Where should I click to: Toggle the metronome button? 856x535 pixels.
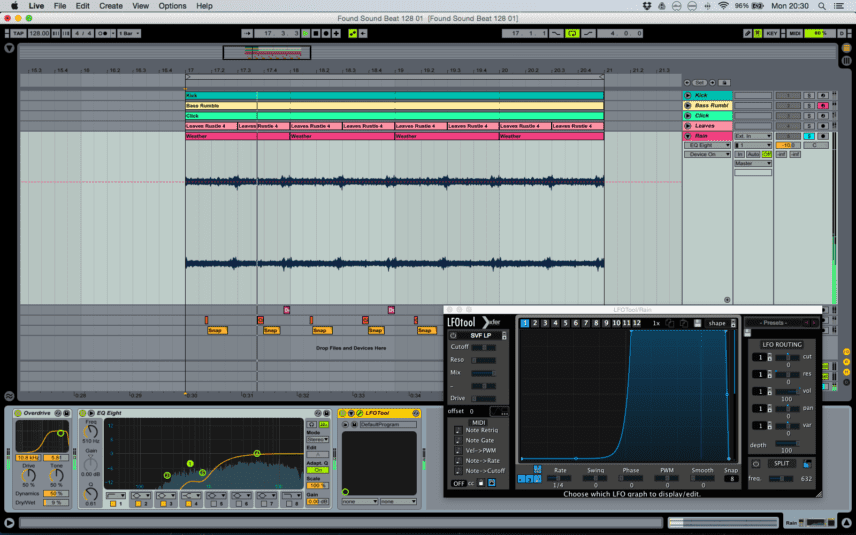coord(102,33)
